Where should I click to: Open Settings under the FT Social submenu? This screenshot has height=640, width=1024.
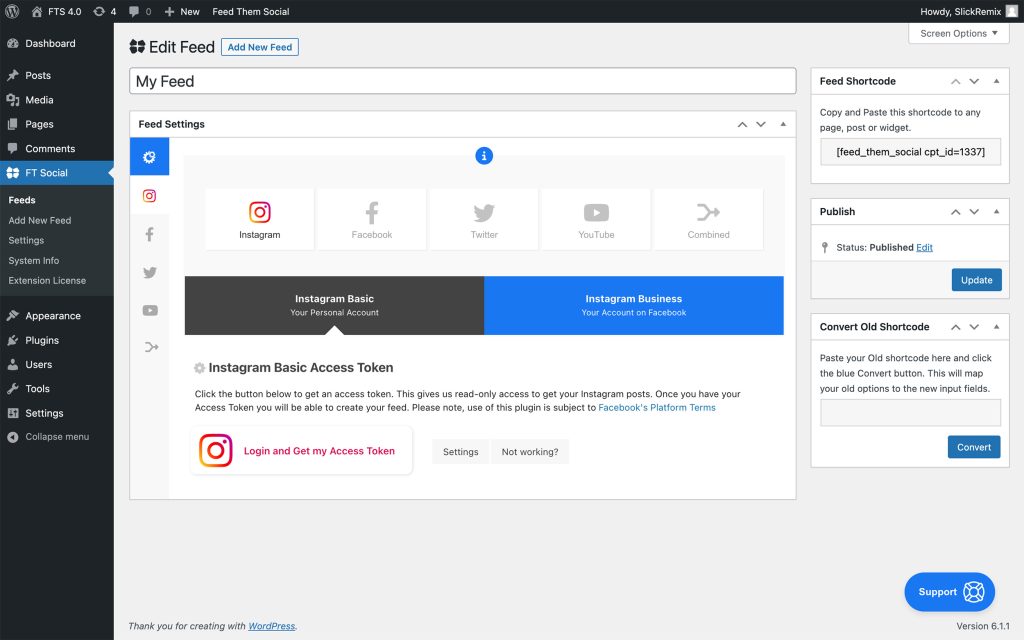26,240
